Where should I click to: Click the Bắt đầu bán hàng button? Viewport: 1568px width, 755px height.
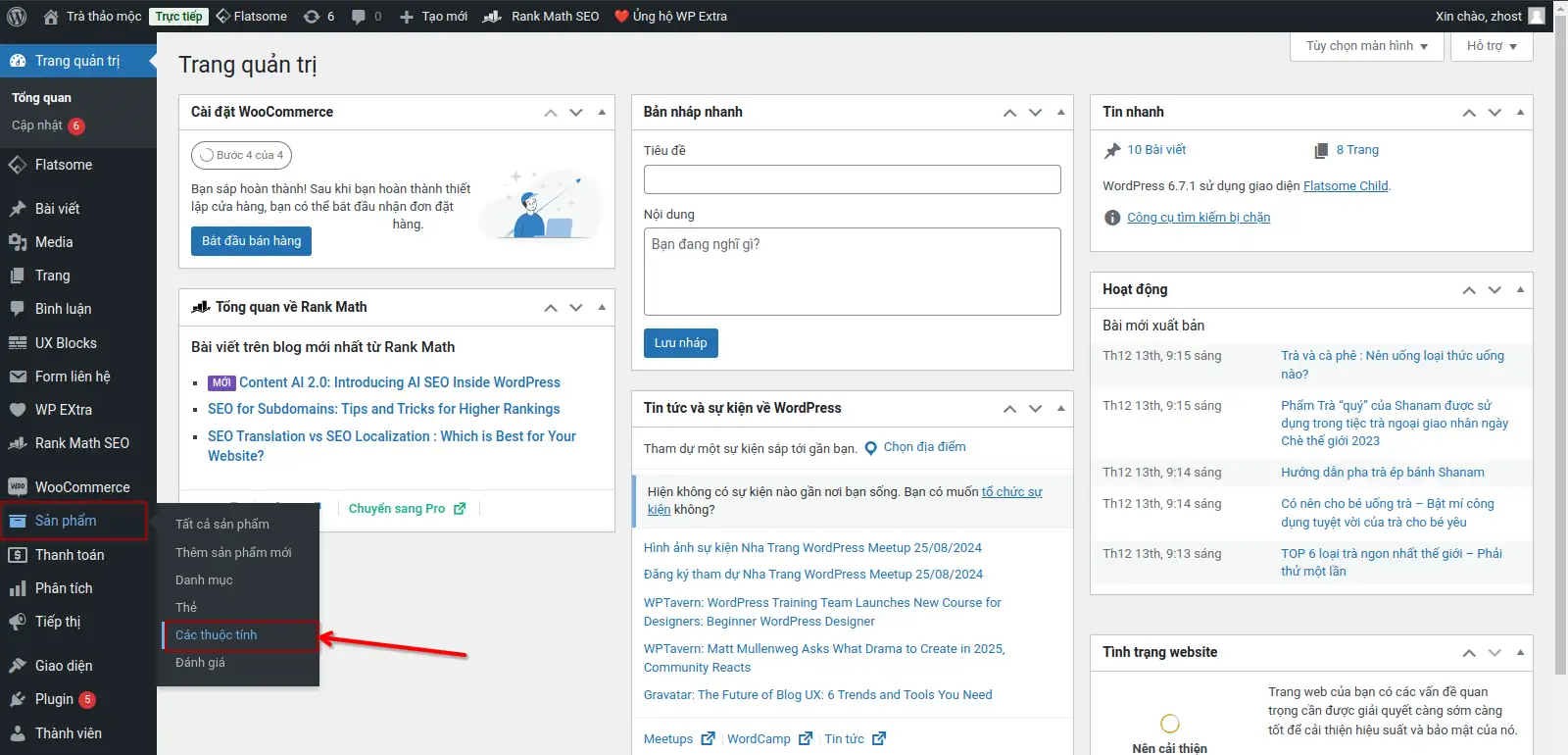pos(251,241)
